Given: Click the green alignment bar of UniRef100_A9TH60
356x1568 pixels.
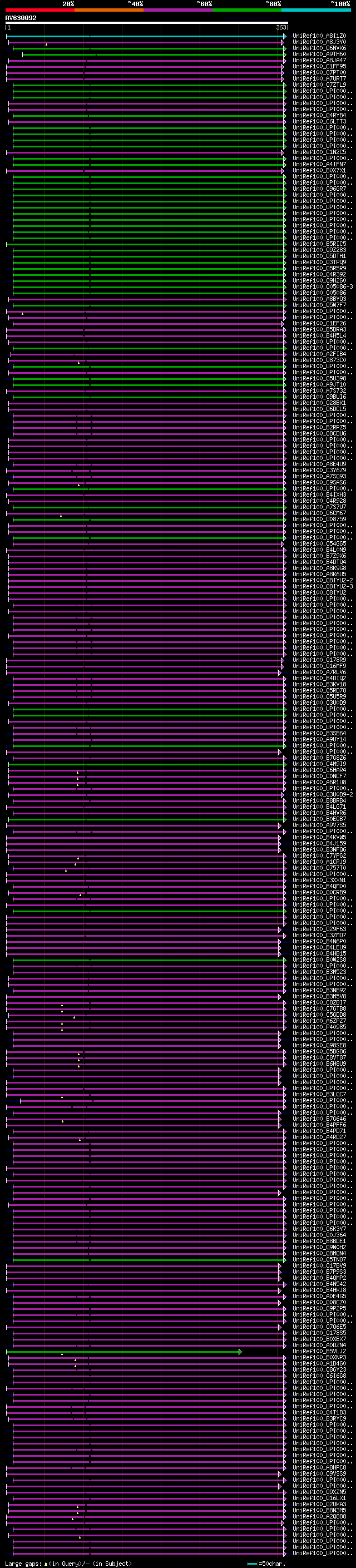Looking at the screenshot, I should coord(154,54).
